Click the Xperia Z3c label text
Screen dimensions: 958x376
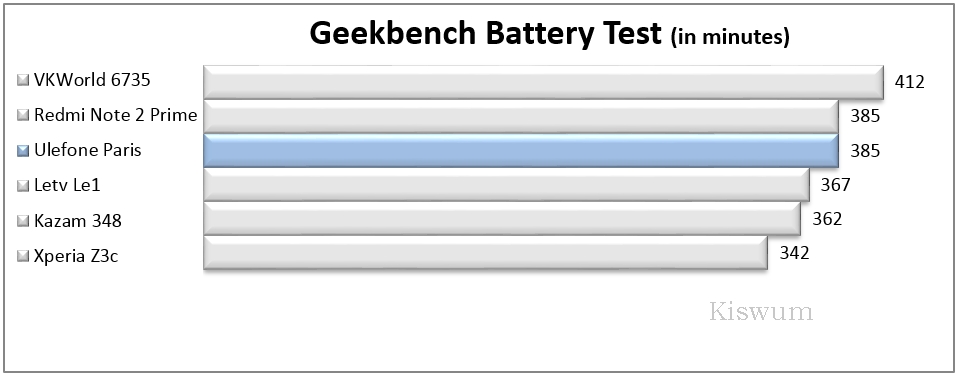tap(76, 256)
